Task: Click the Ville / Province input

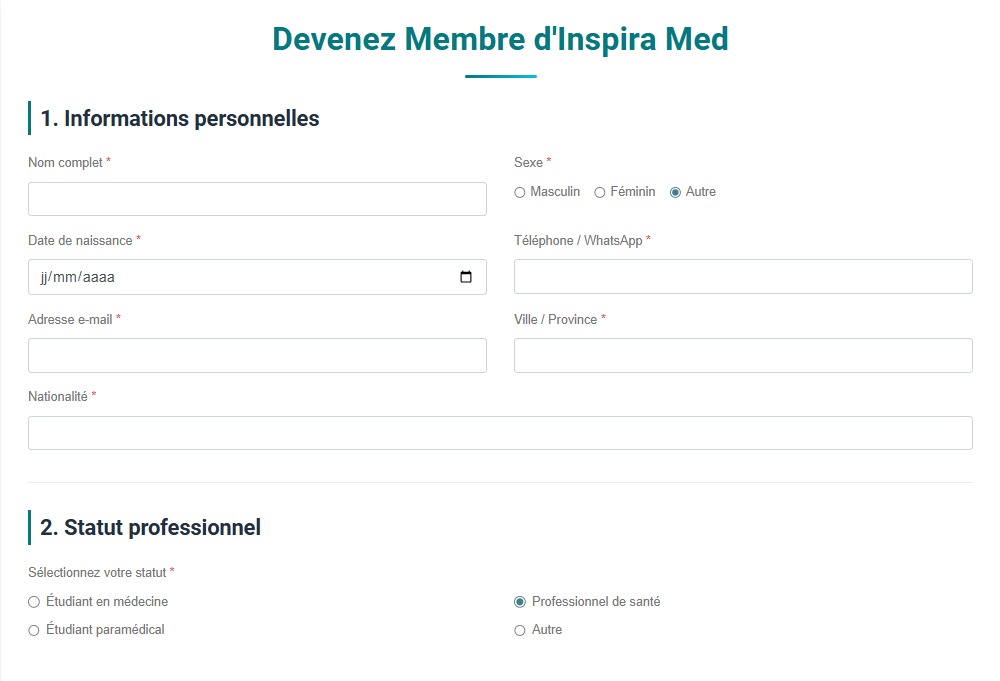Action: (x=740, y=355)
